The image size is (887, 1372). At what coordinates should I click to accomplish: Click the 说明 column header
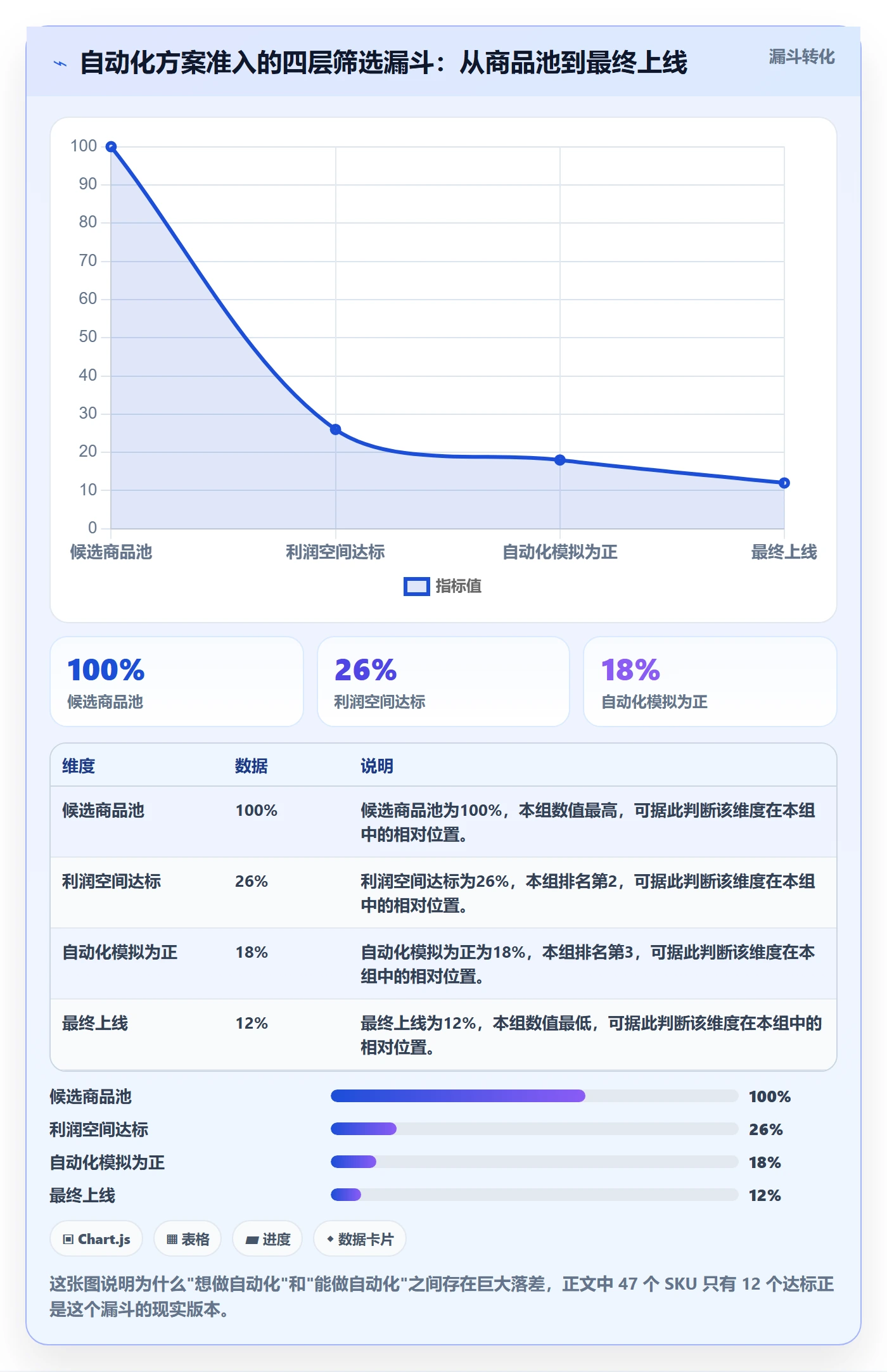tap(377, 766)
